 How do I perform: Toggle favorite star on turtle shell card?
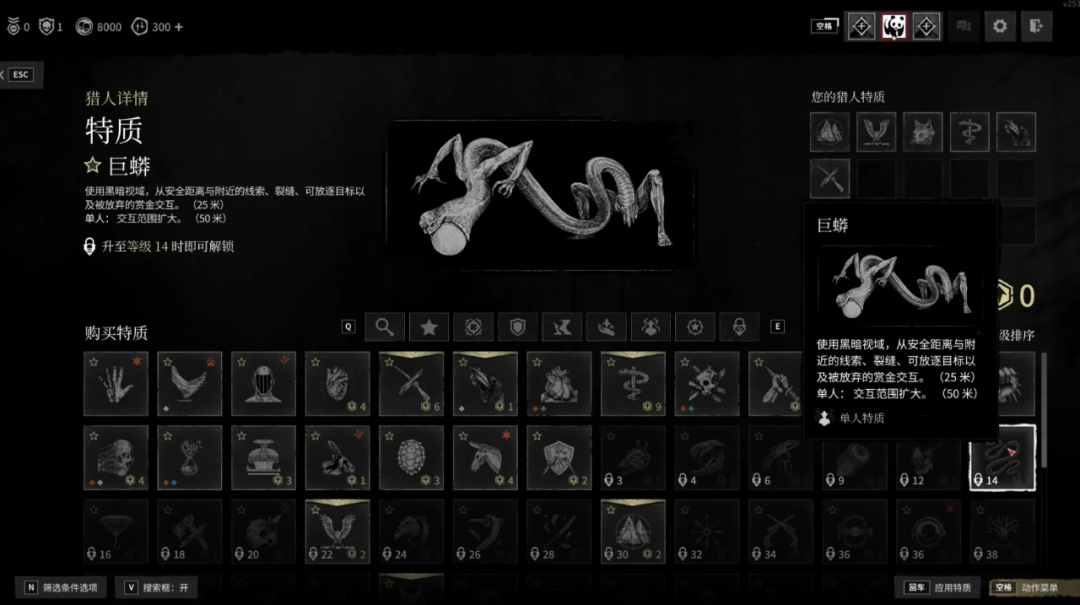coord(389,435)
